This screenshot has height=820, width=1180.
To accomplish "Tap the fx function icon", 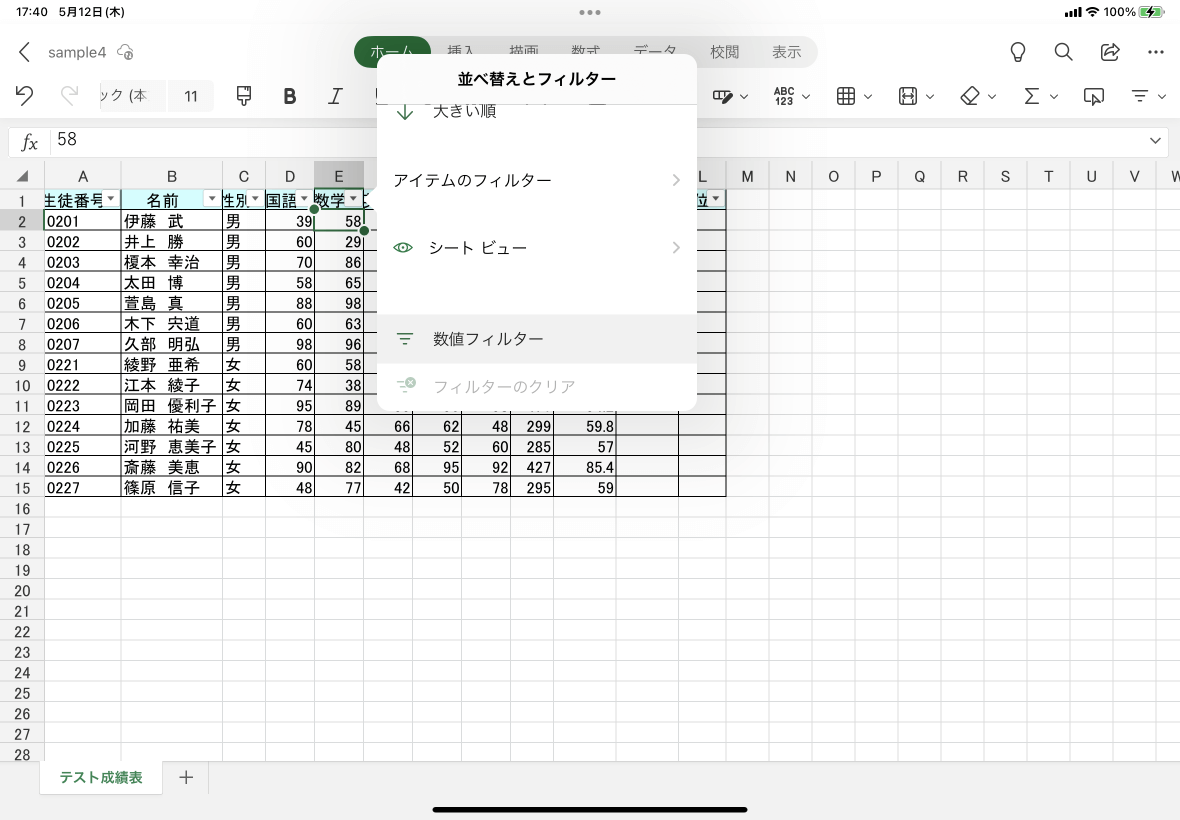I will [29, 141].
